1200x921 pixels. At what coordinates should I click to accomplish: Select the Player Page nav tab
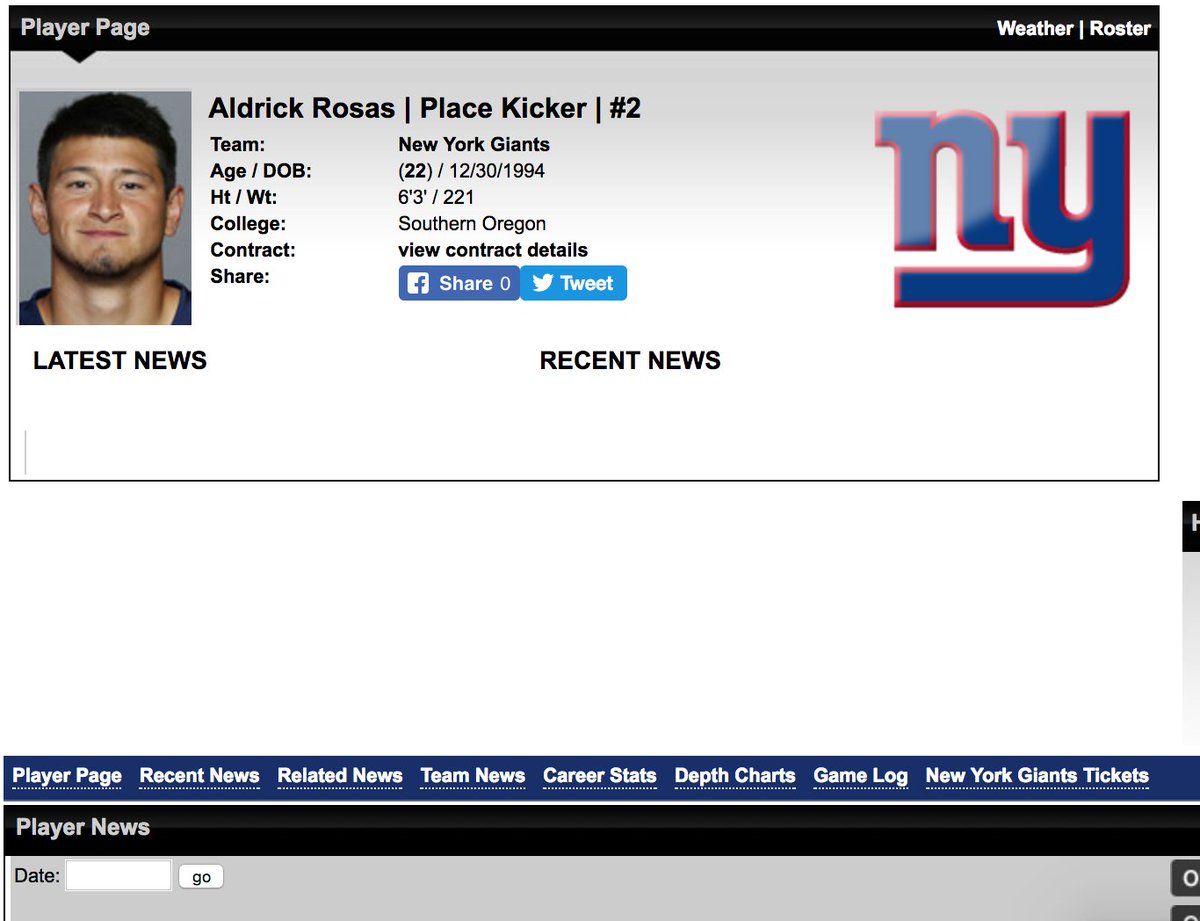[67, 776]
